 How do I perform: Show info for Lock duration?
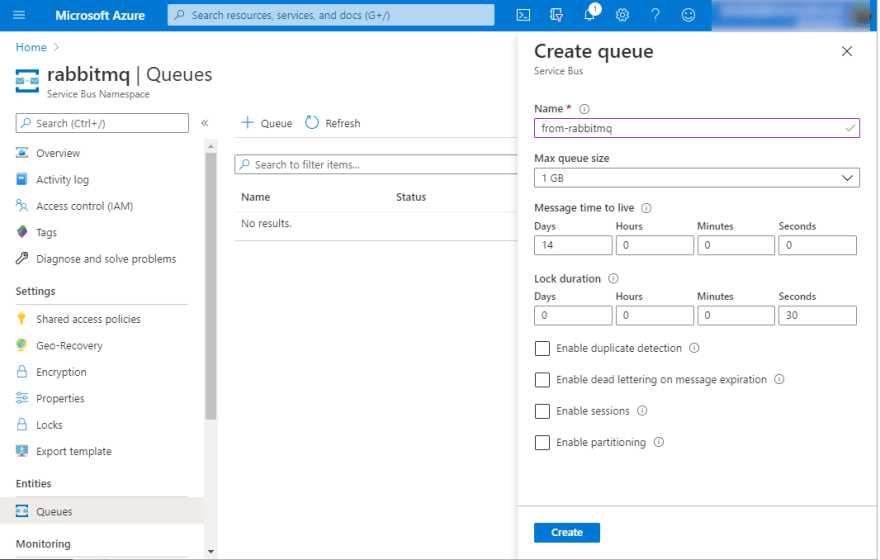[613, 278]
